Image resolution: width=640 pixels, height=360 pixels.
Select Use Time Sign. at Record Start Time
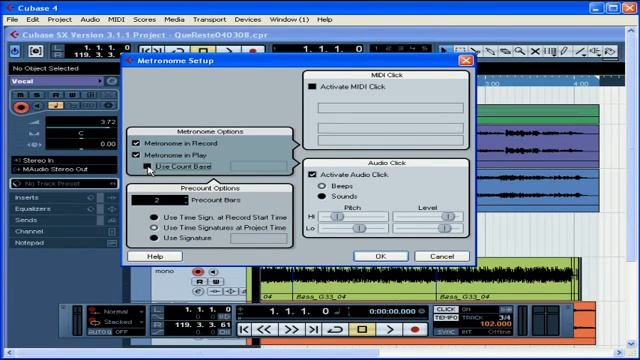click(x=154, y=218)
